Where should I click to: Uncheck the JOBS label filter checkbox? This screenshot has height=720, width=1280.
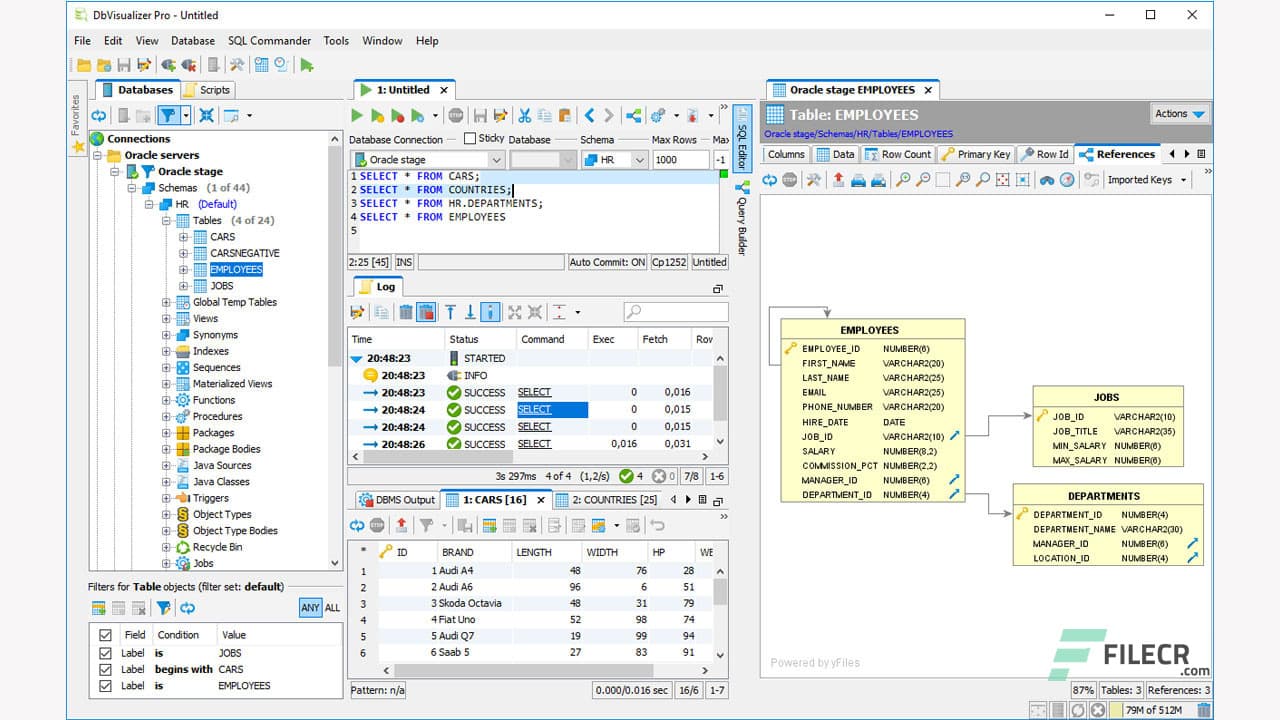coord(105,653)
